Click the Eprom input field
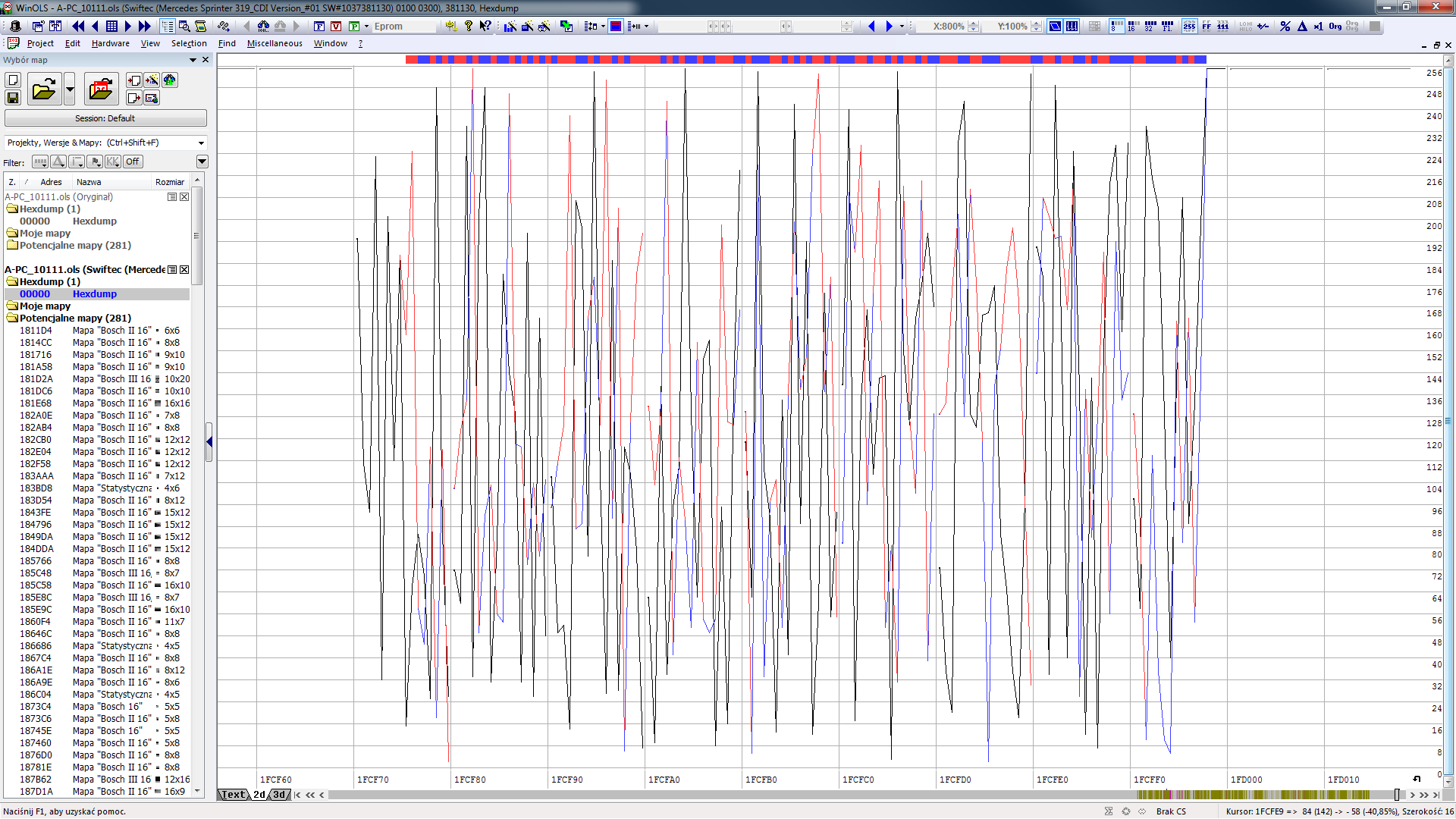 [x=403, y=26]
